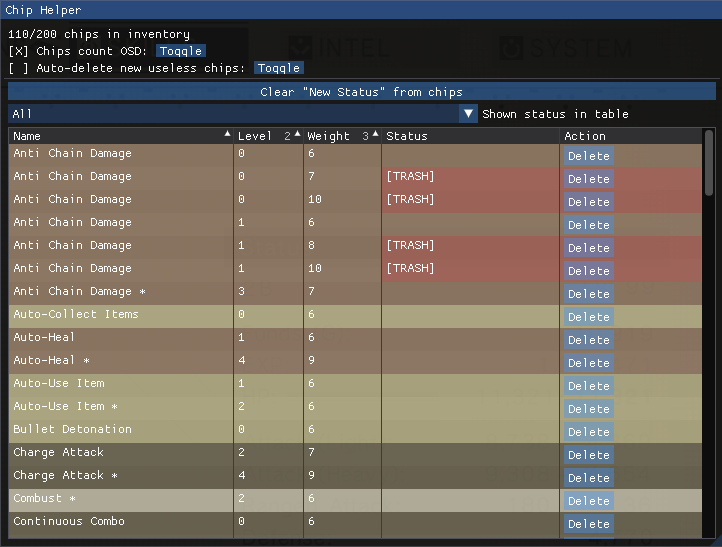Click level value 4 in Charge Attack * row
The image size is (722, 547).
point(242,475)
